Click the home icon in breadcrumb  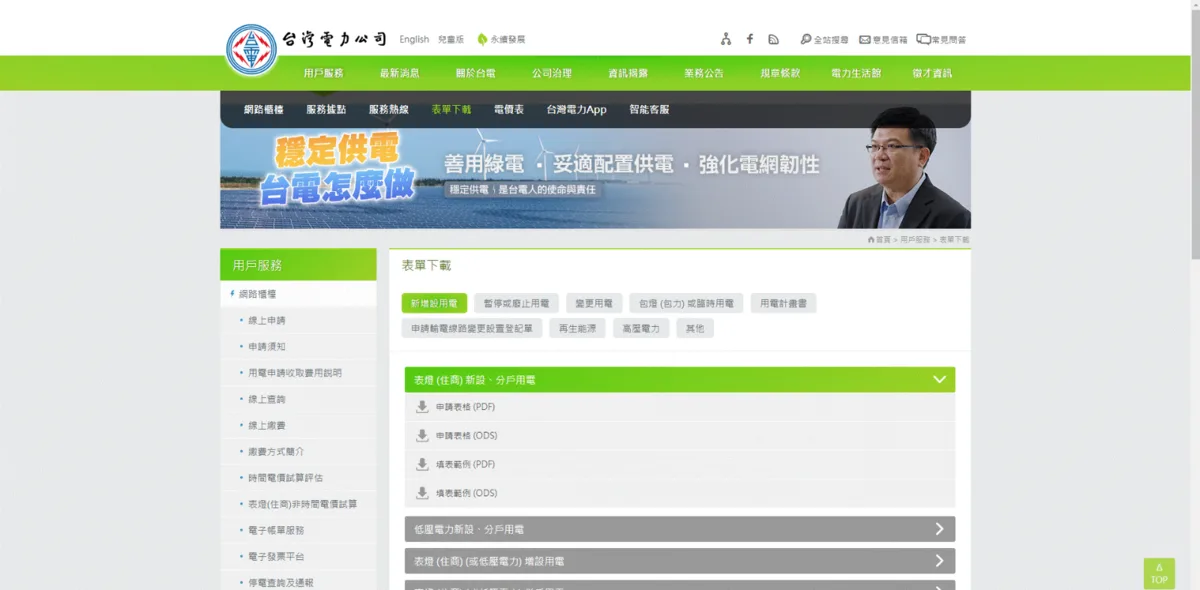(872, 240)
